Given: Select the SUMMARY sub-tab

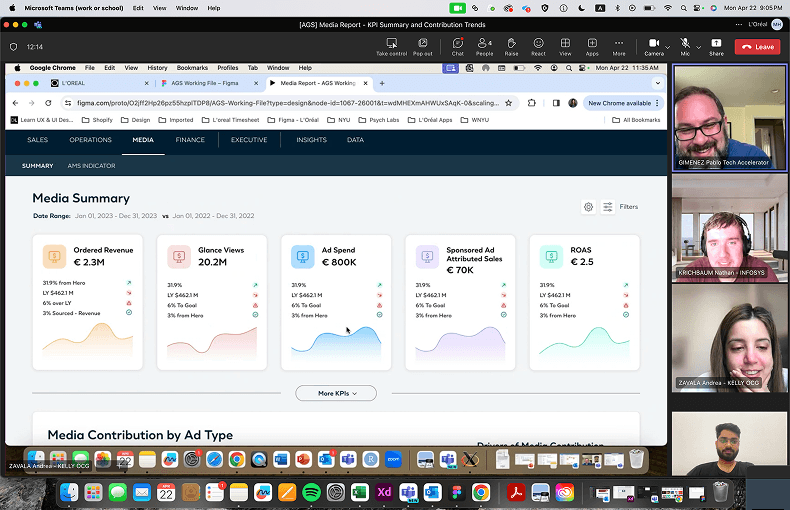Looking at the screenshot, I should 37,165.
